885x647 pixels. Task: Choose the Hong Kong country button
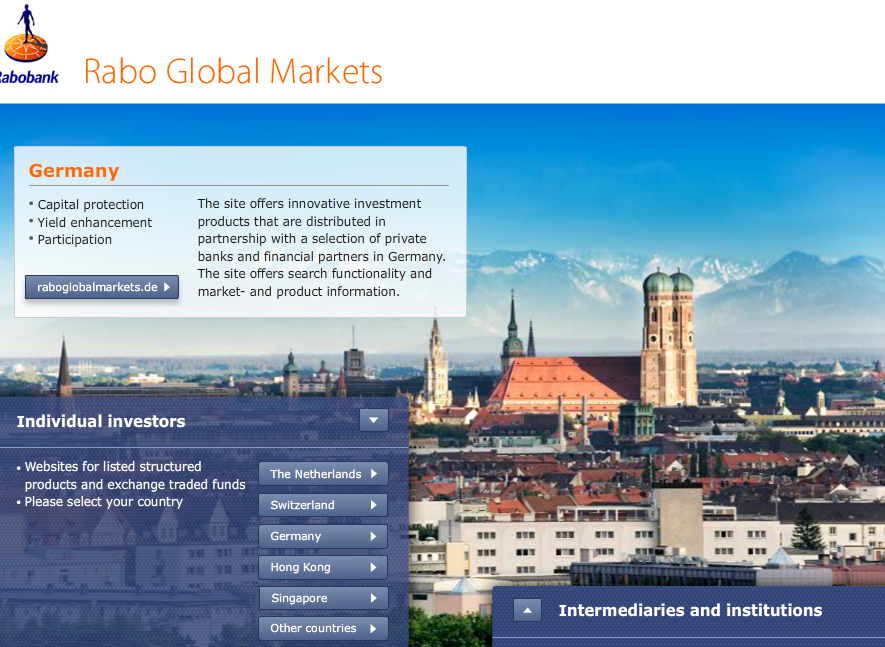click(323, 567)
